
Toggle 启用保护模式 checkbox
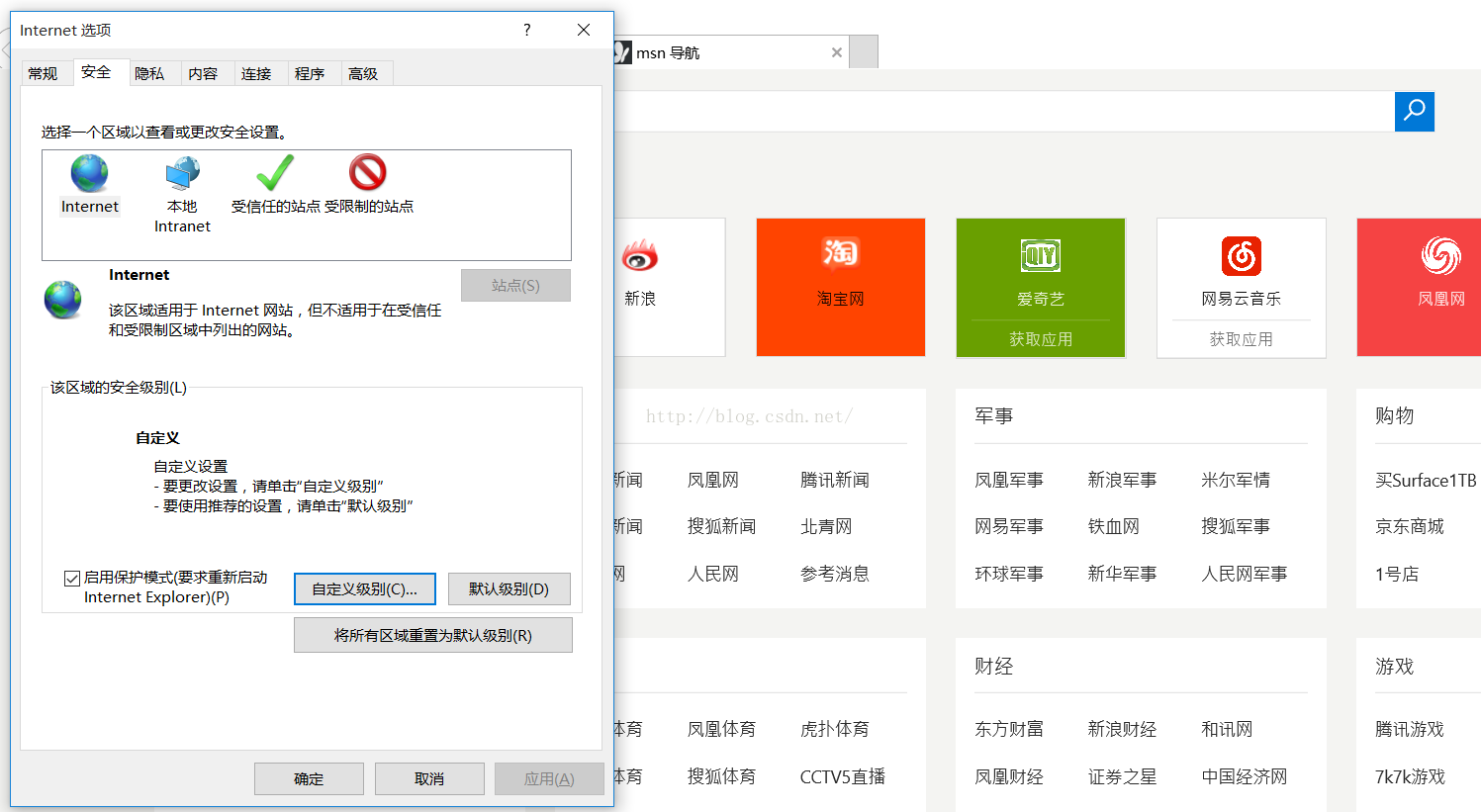click(72, 579)
